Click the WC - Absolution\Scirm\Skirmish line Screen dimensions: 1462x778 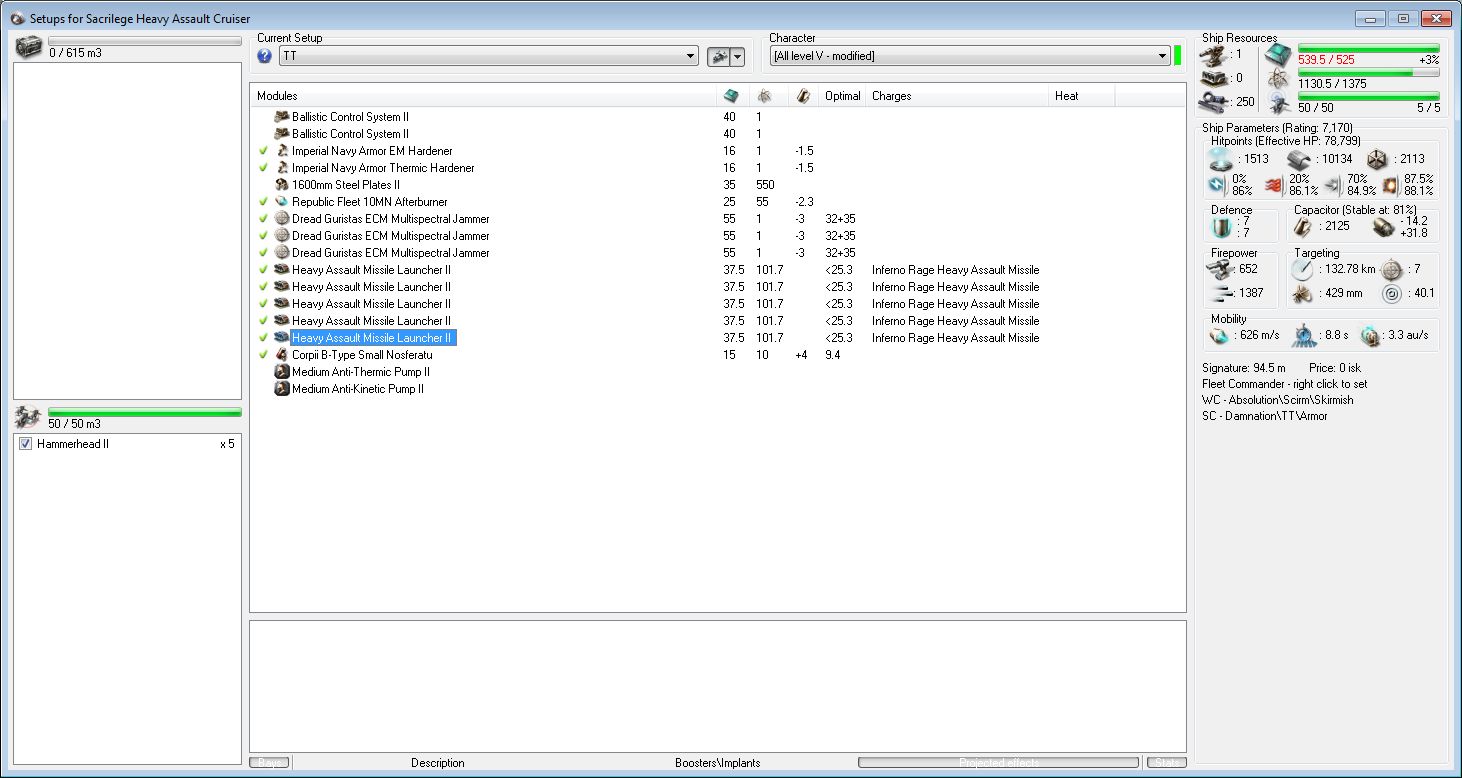click(x=1278, y=400)
